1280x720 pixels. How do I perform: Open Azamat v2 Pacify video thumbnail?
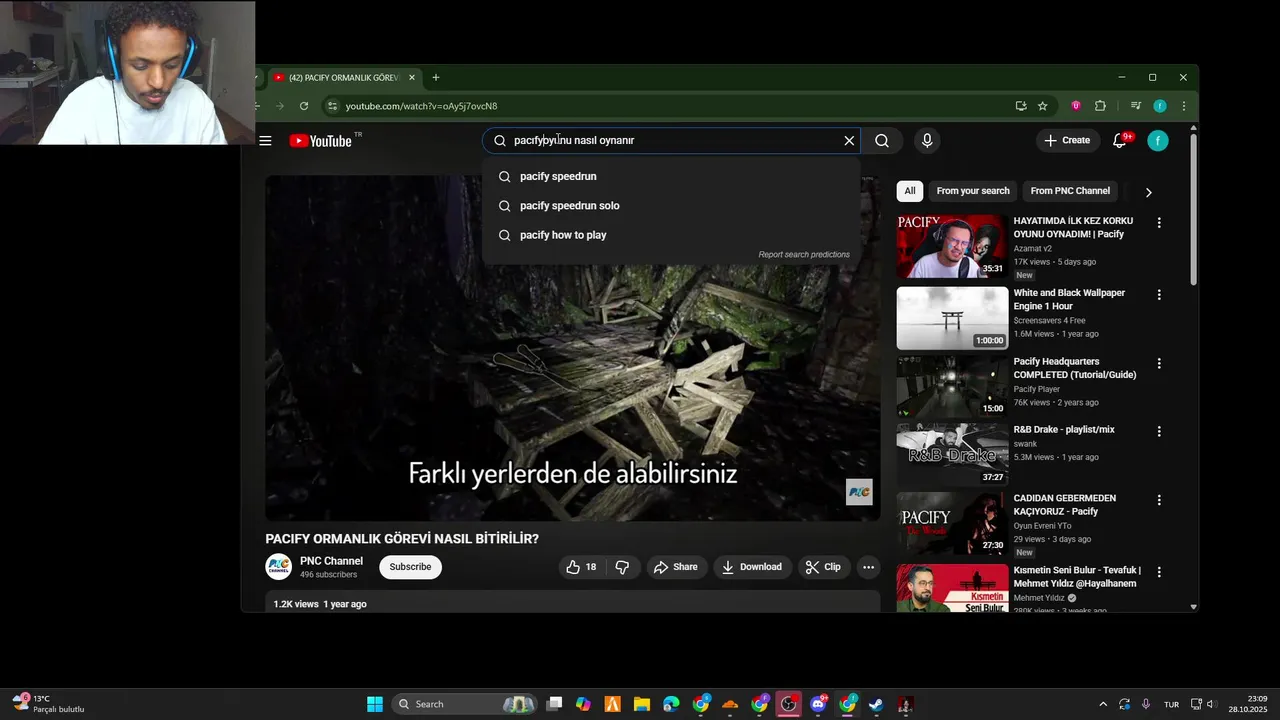coord(952,247)
